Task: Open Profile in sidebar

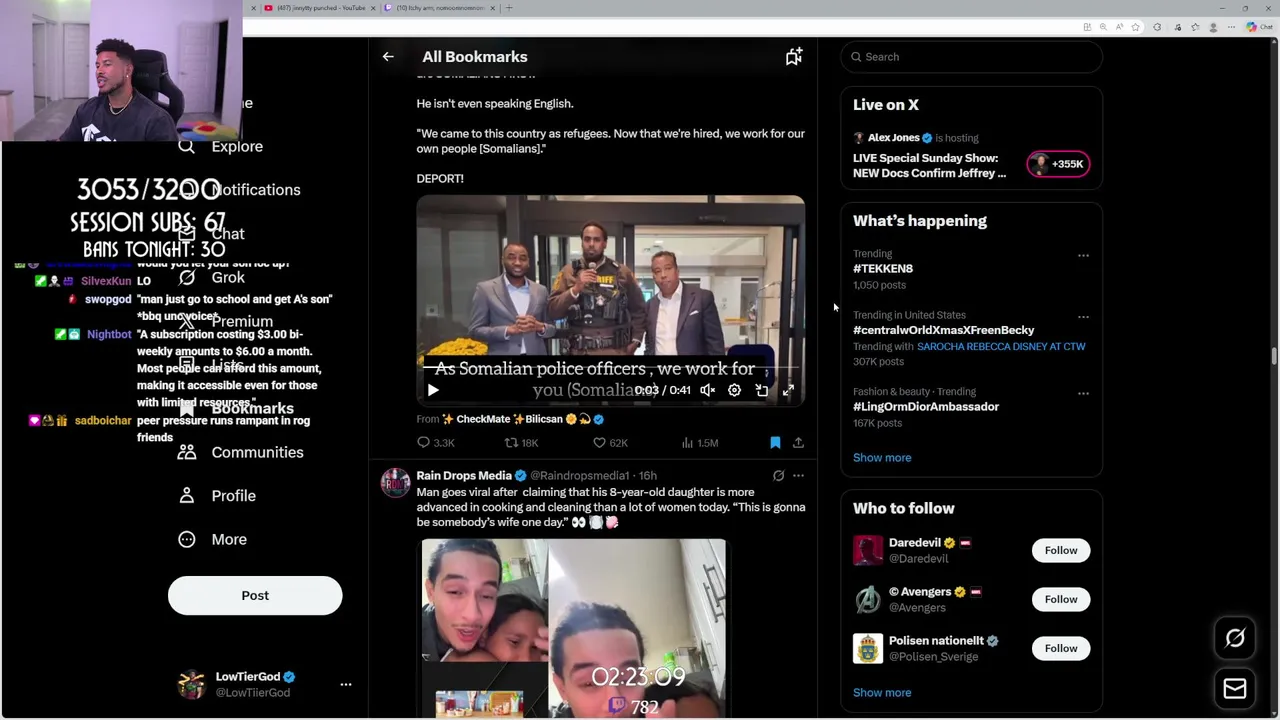Action: (217, 496)
